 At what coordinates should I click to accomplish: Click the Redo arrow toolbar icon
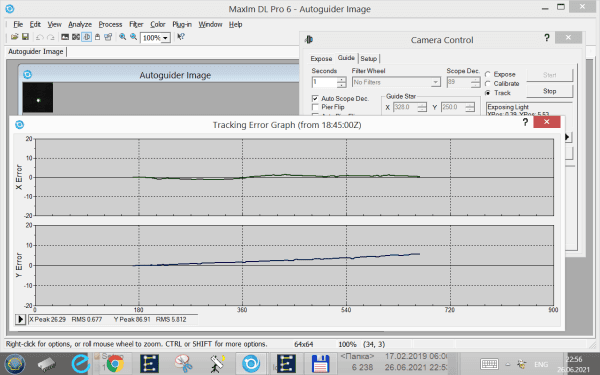[x=51, y=37]
